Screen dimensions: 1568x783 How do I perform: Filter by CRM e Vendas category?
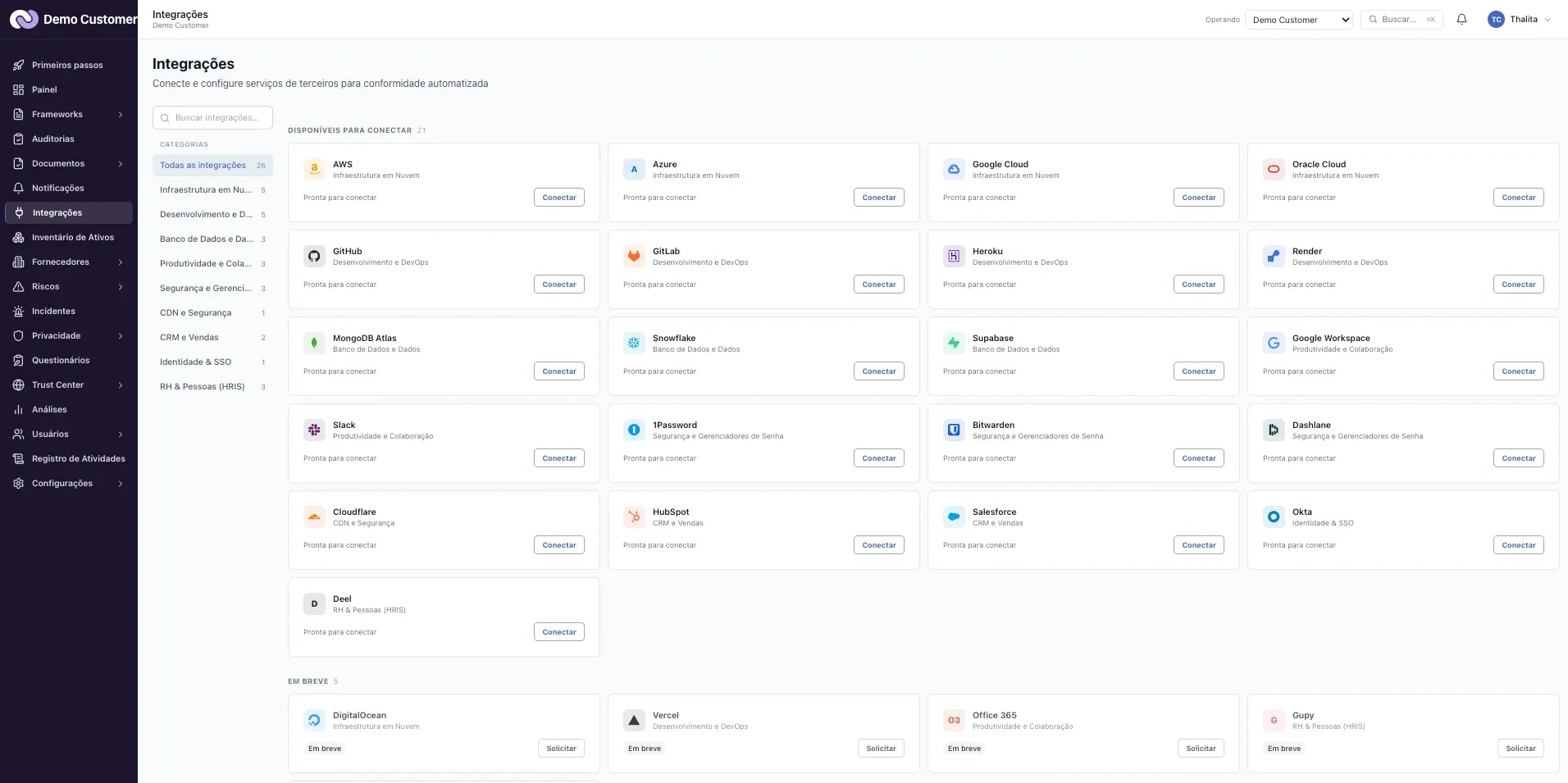tap(212, 338)
